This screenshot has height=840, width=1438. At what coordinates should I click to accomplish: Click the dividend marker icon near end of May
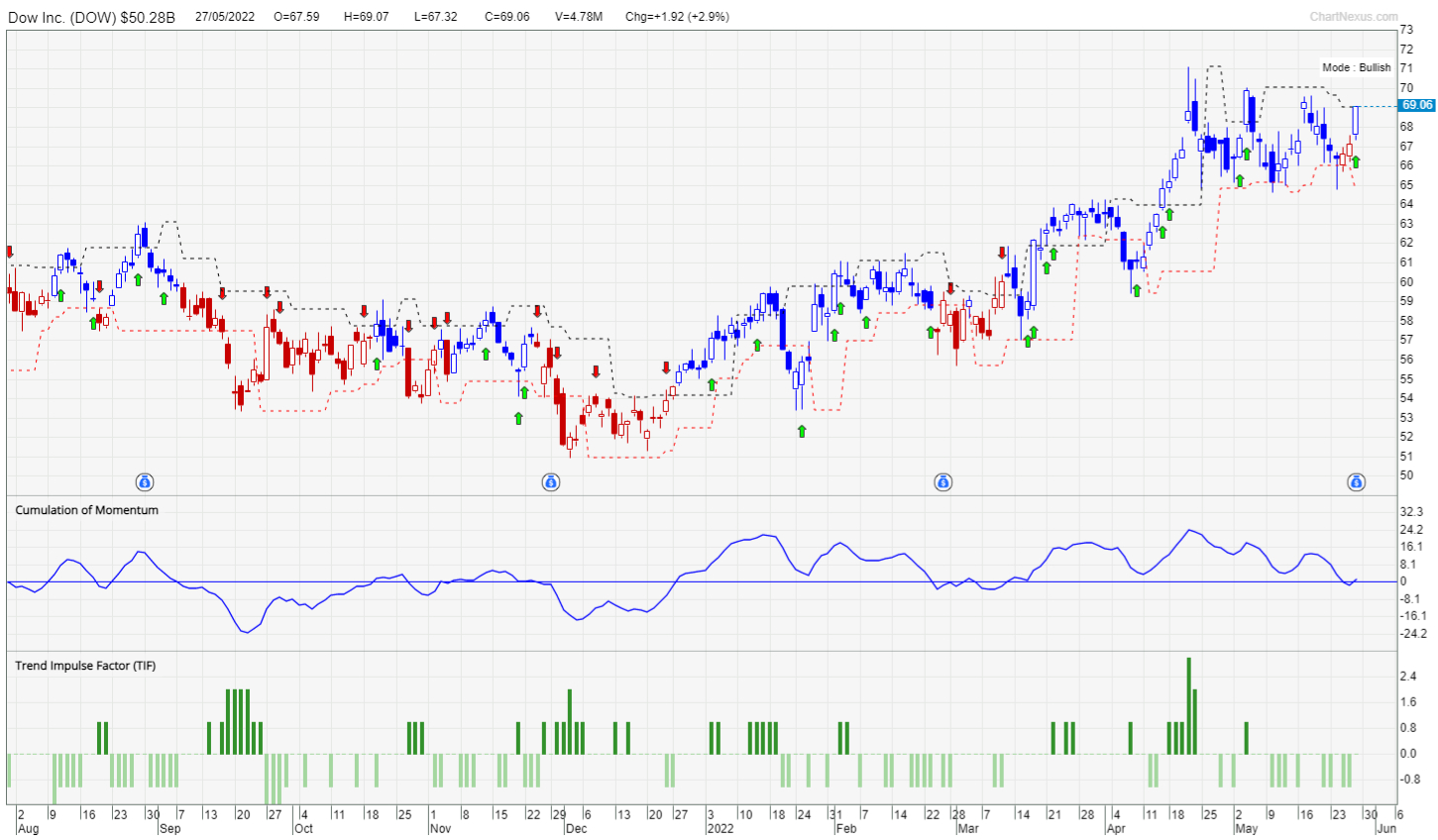(1356, 482)
